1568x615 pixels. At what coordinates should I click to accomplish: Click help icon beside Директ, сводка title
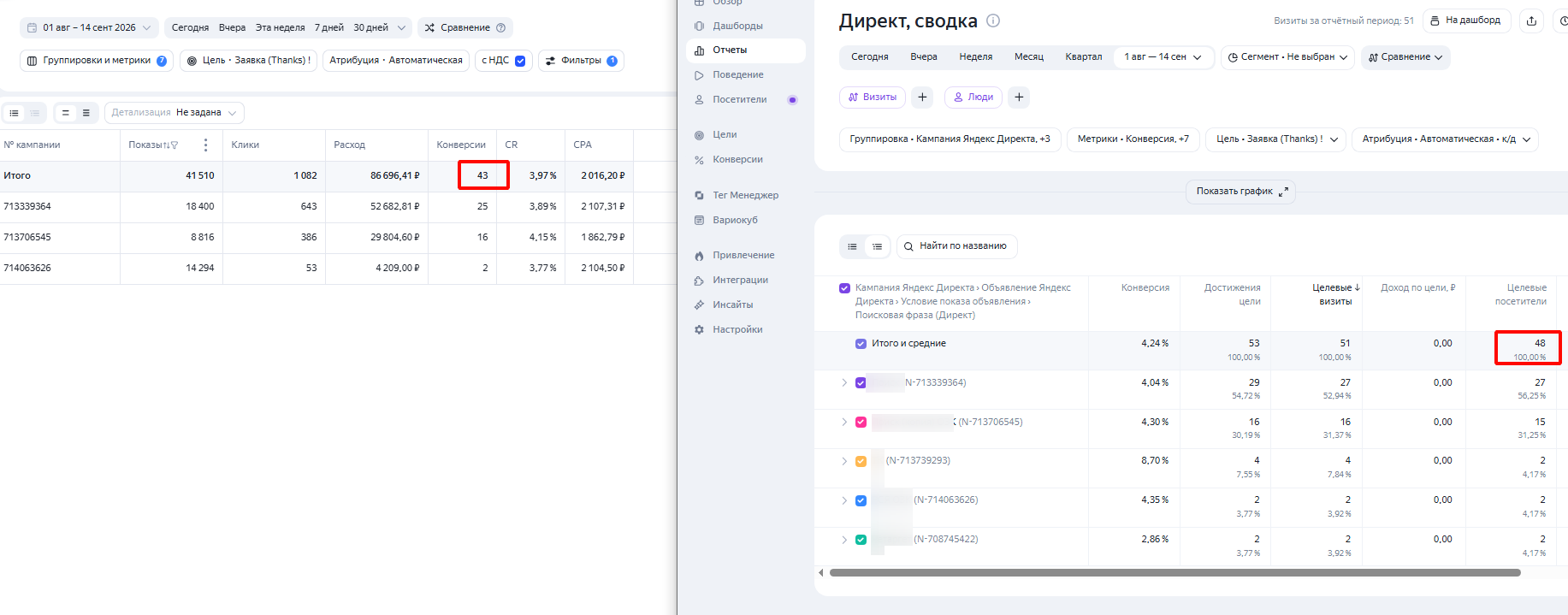point(993,21)
